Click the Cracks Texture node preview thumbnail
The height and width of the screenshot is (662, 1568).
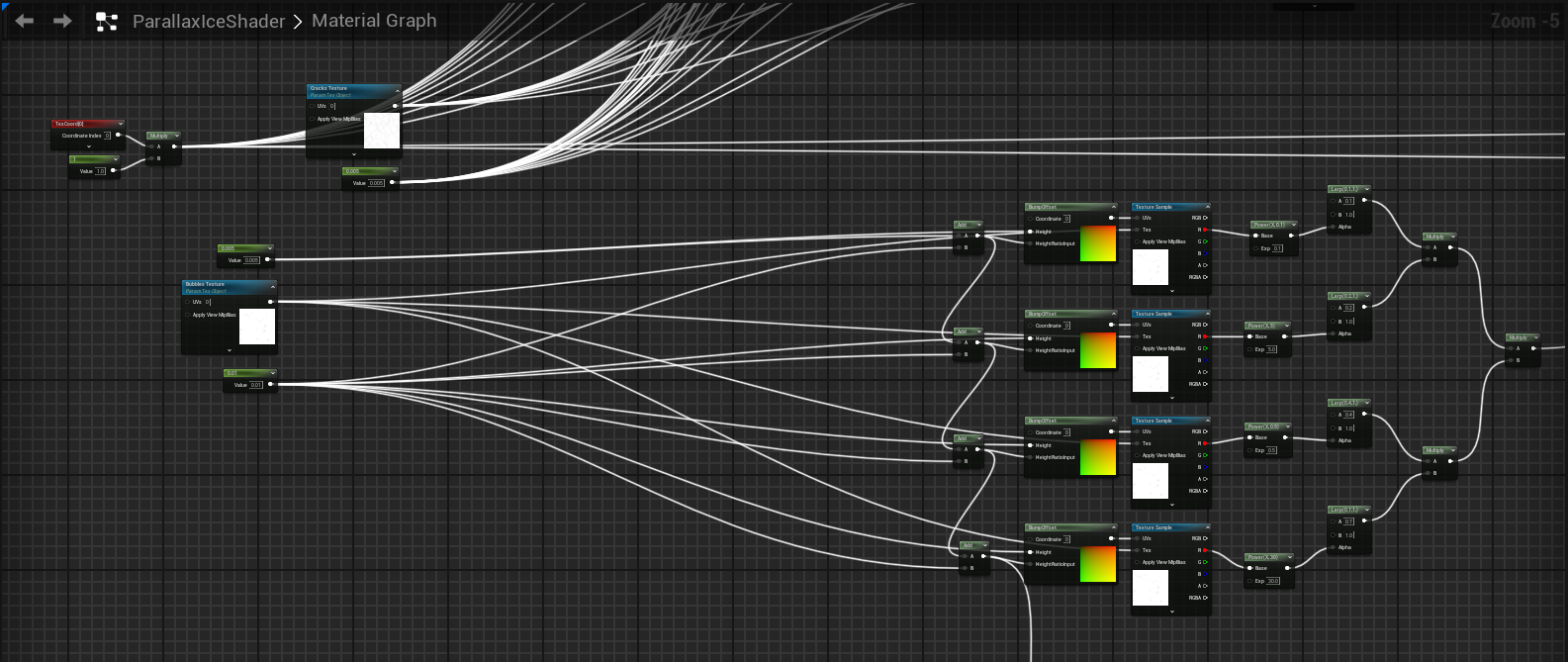(382, 131)
